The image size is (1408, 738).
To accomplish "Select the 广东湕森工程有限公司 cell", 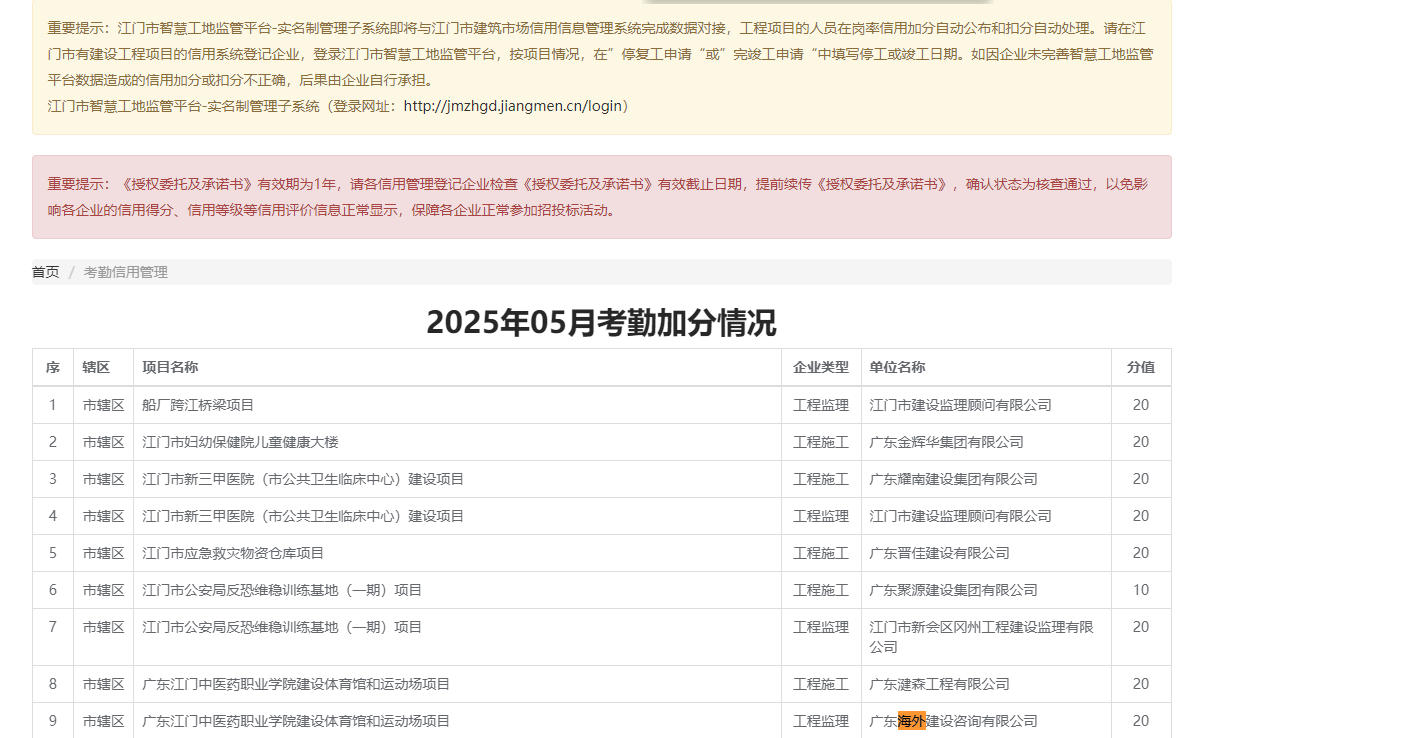I will [x=939, y=684].
